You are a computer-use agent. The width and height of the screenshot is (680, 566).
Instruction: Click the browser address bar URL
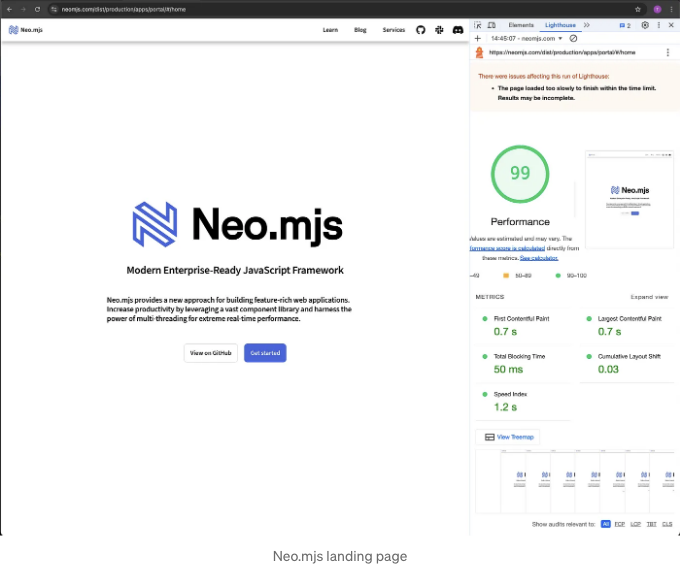tap(124, 9)
